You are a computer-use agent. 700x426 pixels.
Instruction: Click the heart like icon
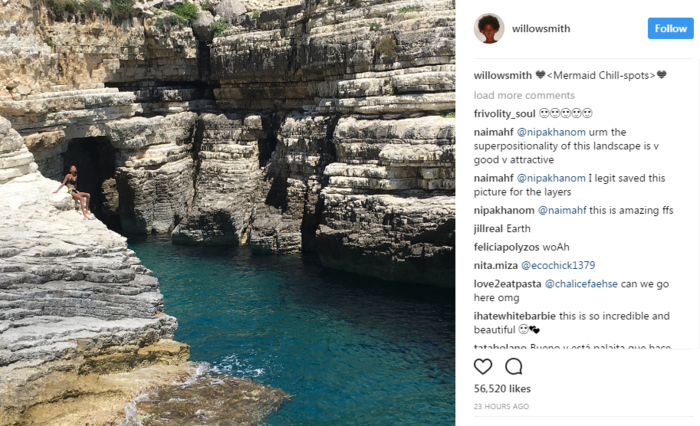(483, 367)
